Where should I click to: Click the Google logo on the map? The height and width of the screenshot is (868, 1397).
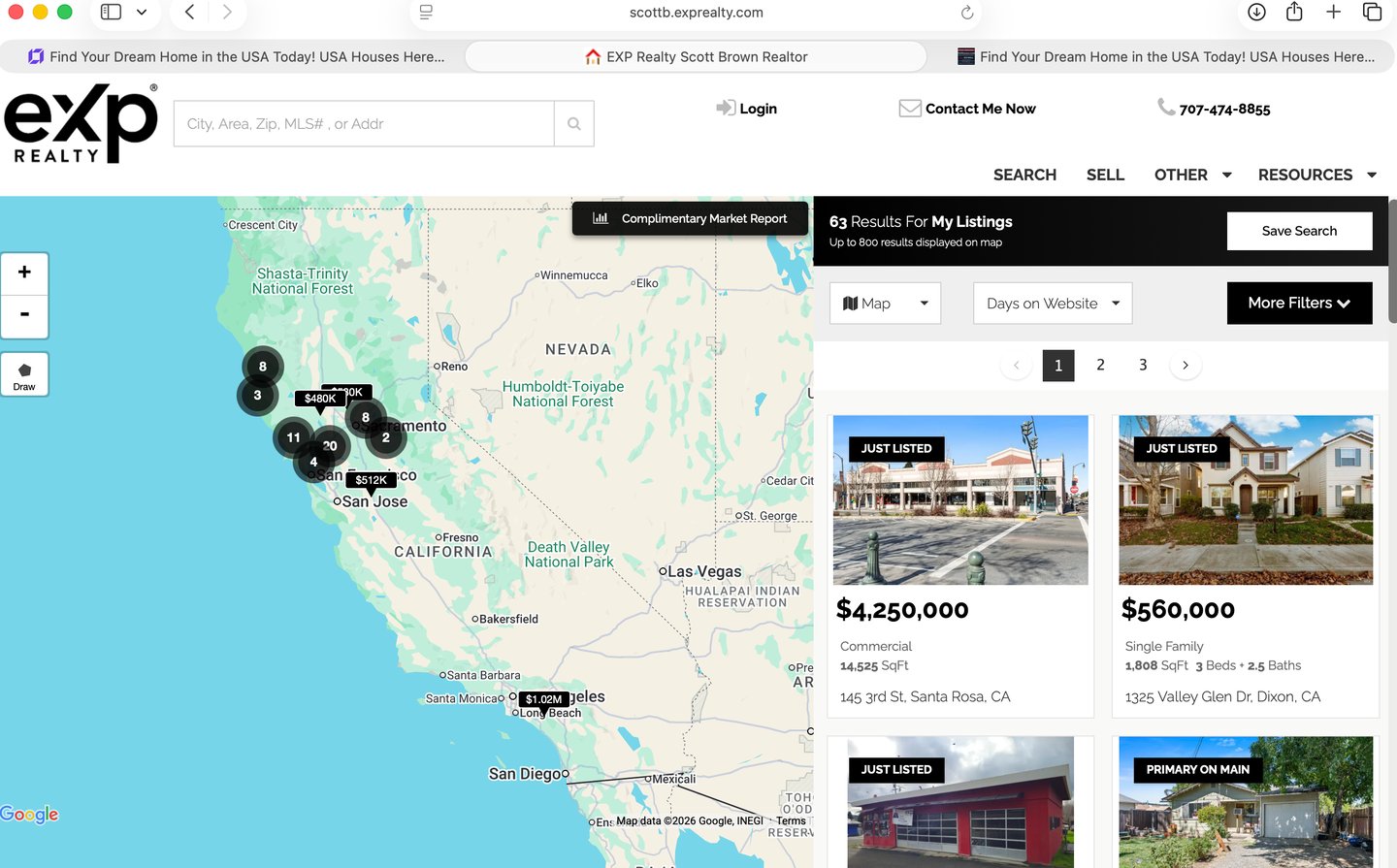(29, 815)
